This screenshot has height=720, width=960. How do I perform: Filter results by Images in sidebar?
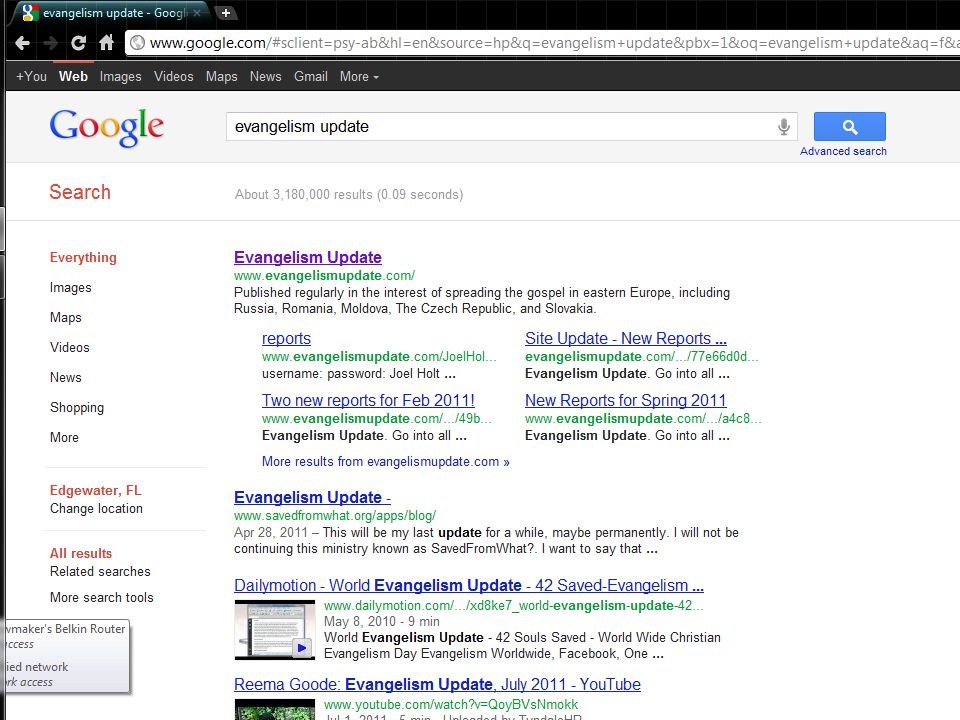tap(70, 288)
